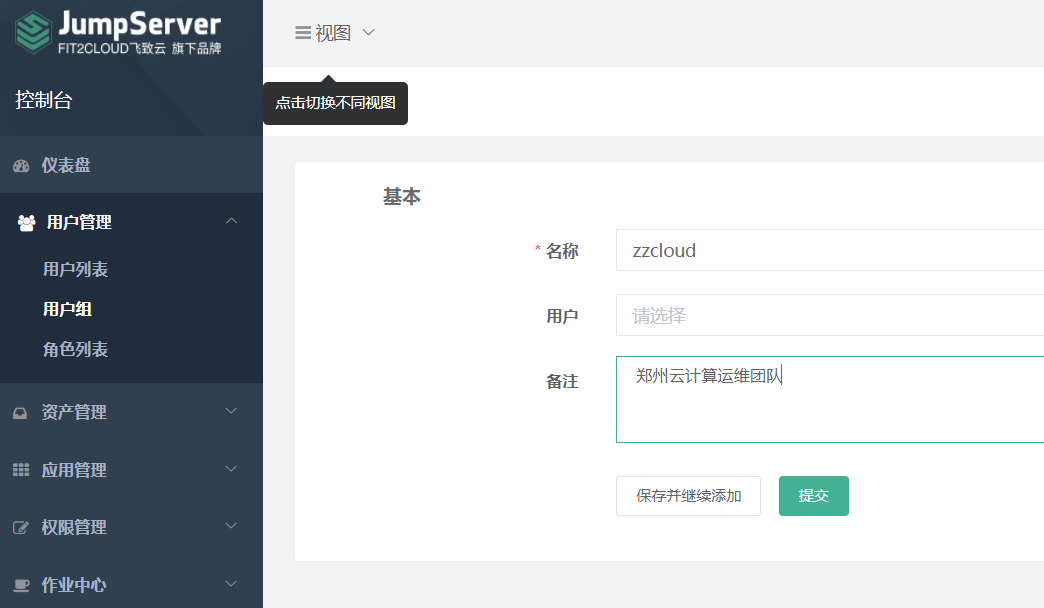
Task: Expand the 作业中心 menu chevron
Action: 231,584
